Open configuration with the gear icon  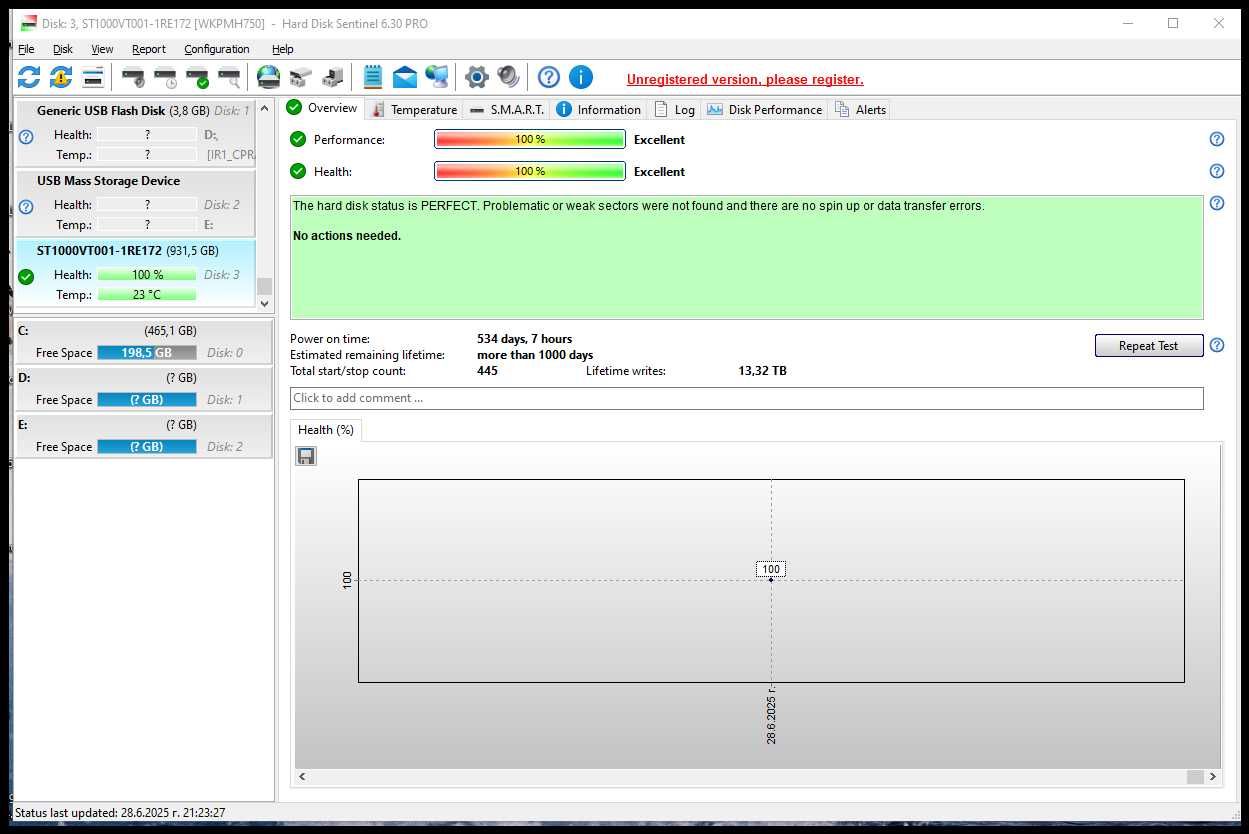pos(477,76)
